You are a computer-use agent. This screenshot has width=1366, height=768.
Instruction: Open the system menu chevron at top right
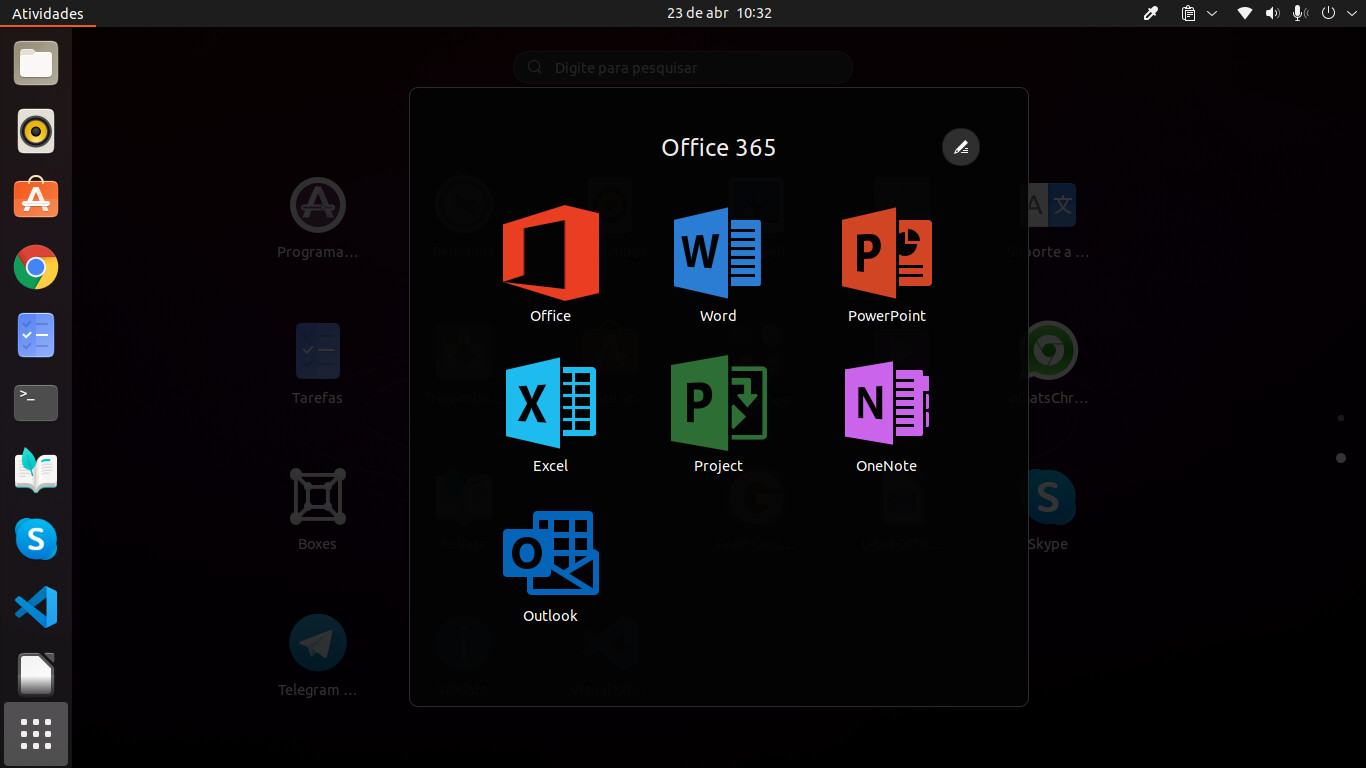[x=1352, y=13]
